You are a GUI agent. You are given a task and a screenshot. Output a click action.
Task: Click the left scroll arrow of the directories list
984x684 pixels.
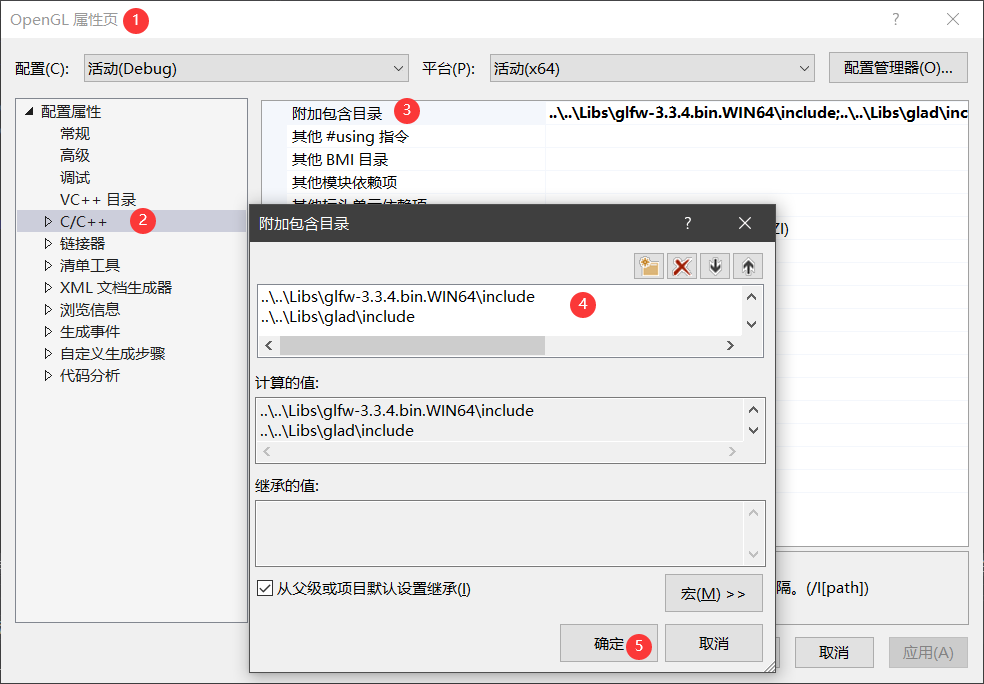269,346
